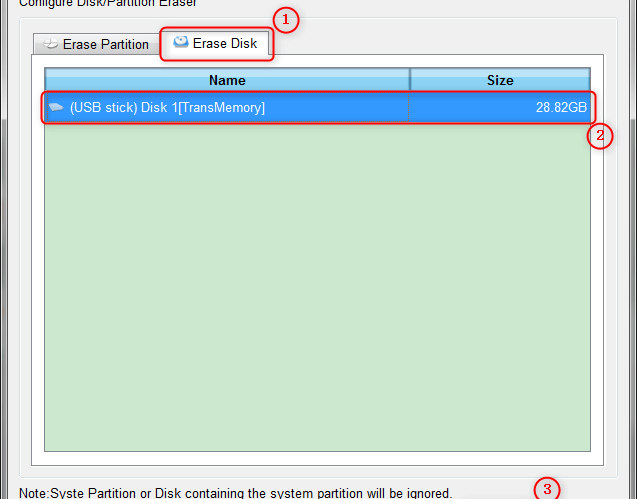Select the Erase Disk tab
Viewport: 637px width, 499px height.
215,43
